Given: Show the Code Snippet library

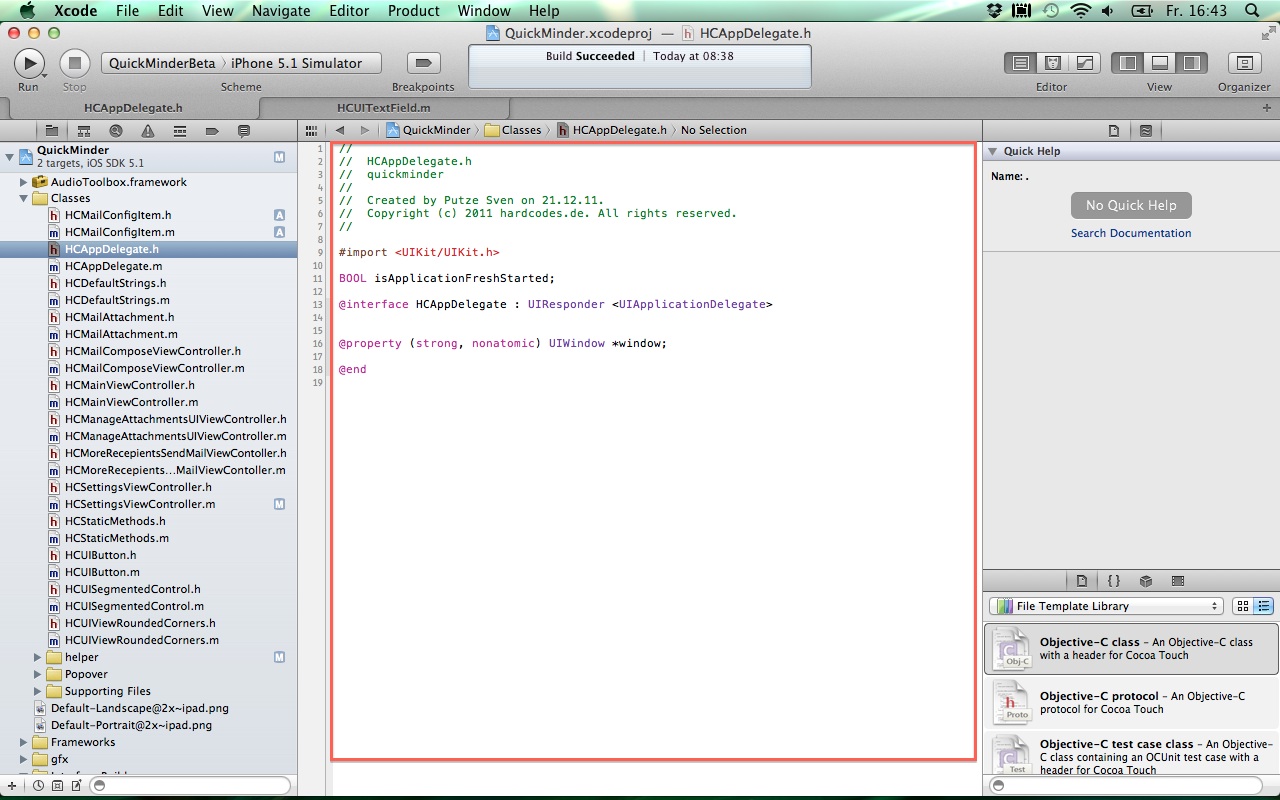Looking at the screenshot, I should (1114, 581).
